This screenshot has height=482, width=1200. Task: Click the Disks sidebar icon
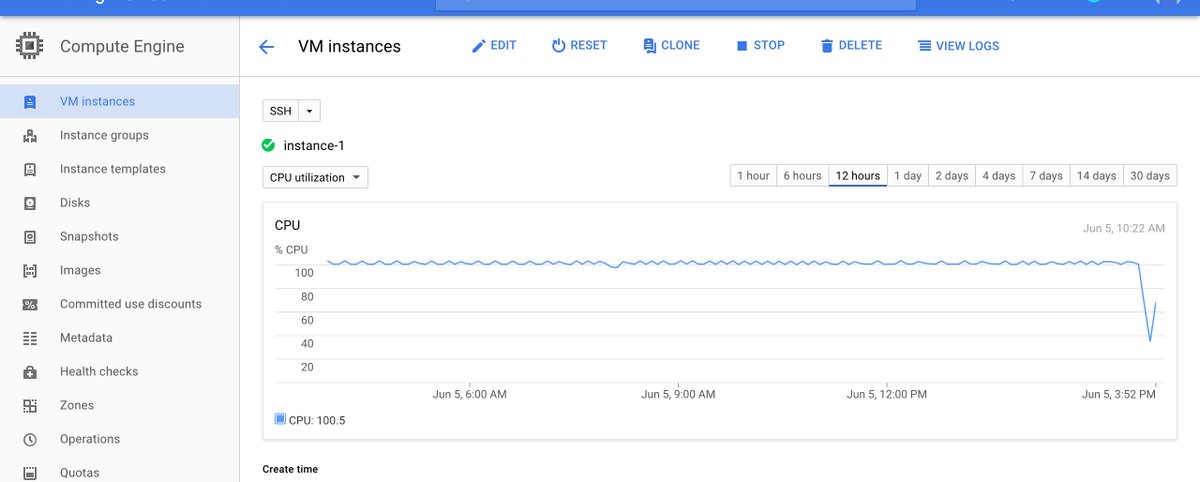(x=30, y=203)
